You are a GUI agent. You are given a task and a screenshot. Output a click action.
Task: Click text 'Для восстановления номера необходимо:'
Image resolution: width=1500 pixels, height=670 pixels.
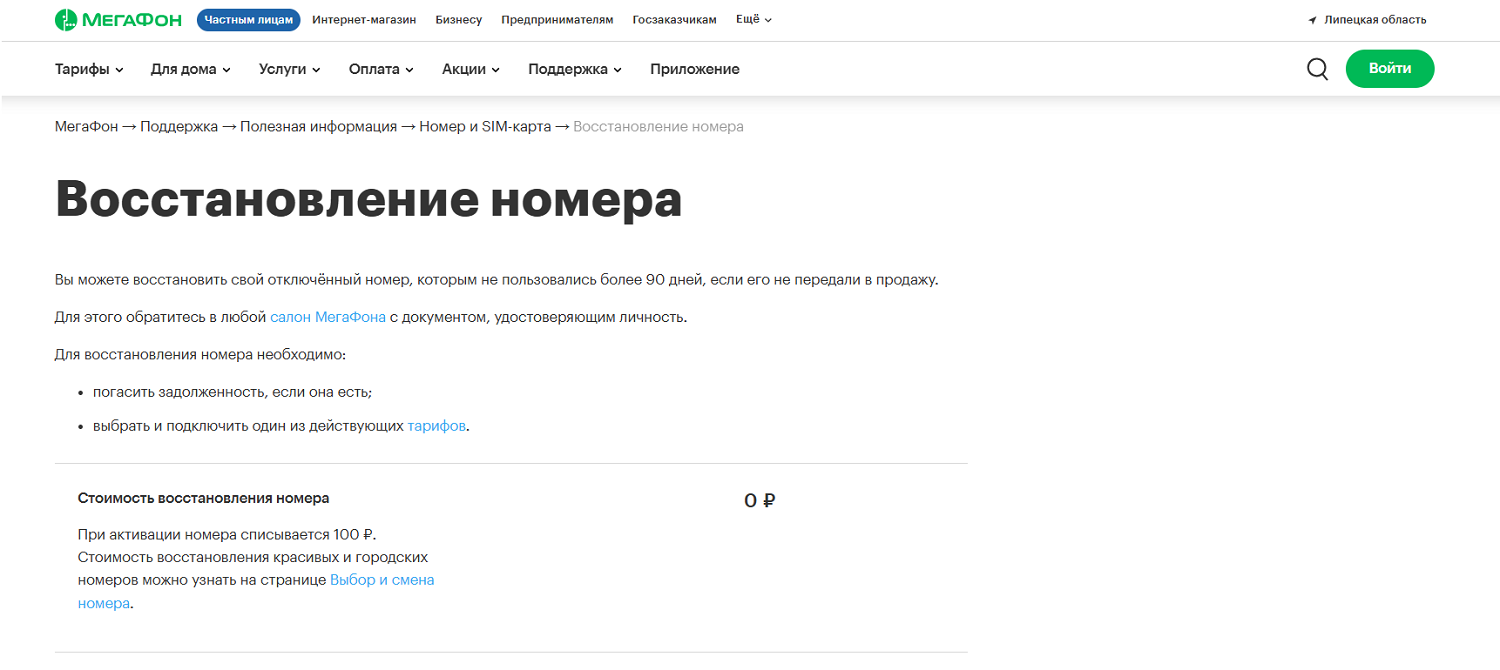(200, 355)
